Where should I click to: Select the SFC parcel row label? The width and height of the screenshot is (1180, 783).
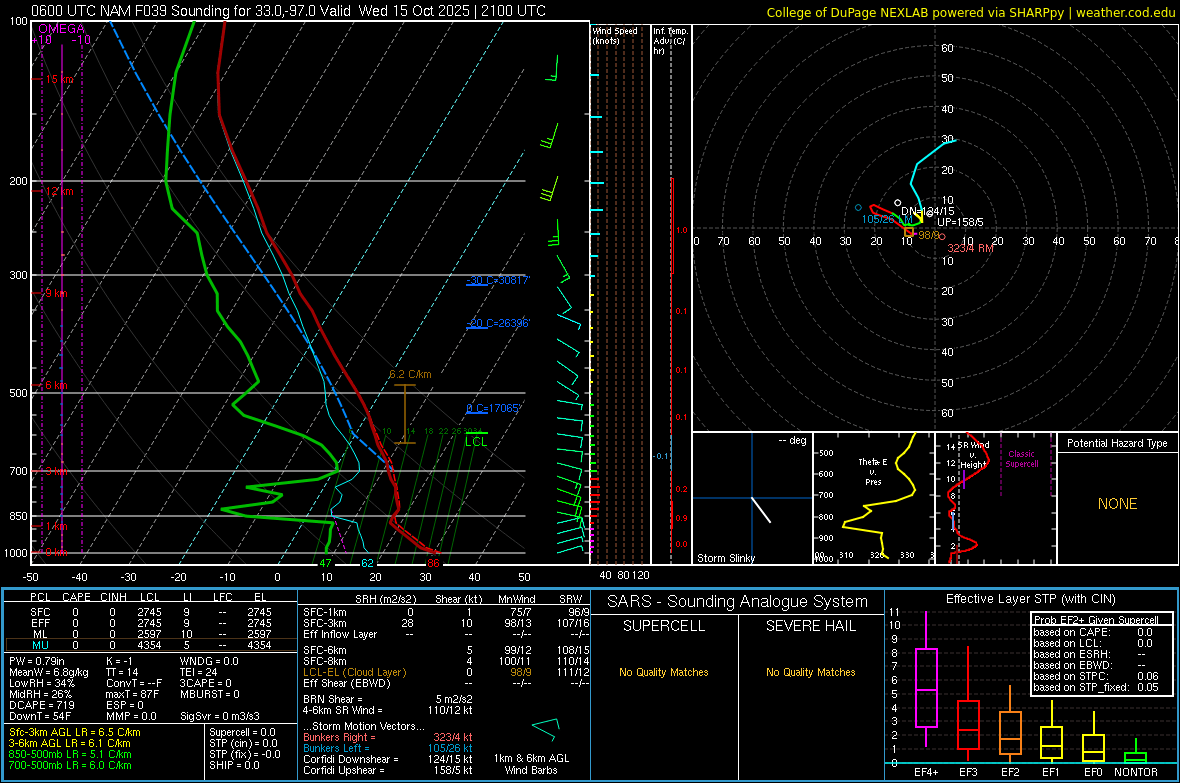click(x=40, y=612)
